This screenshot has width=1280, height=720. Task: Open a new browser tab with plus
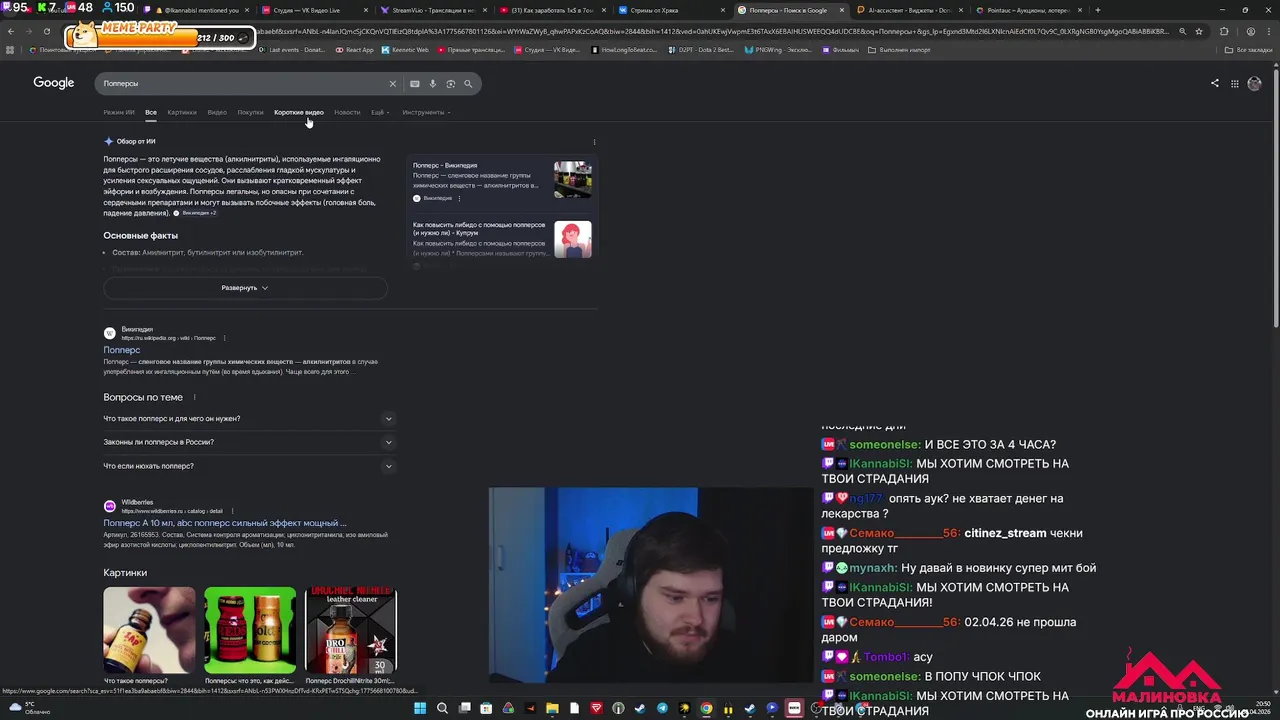point(1098,10)
